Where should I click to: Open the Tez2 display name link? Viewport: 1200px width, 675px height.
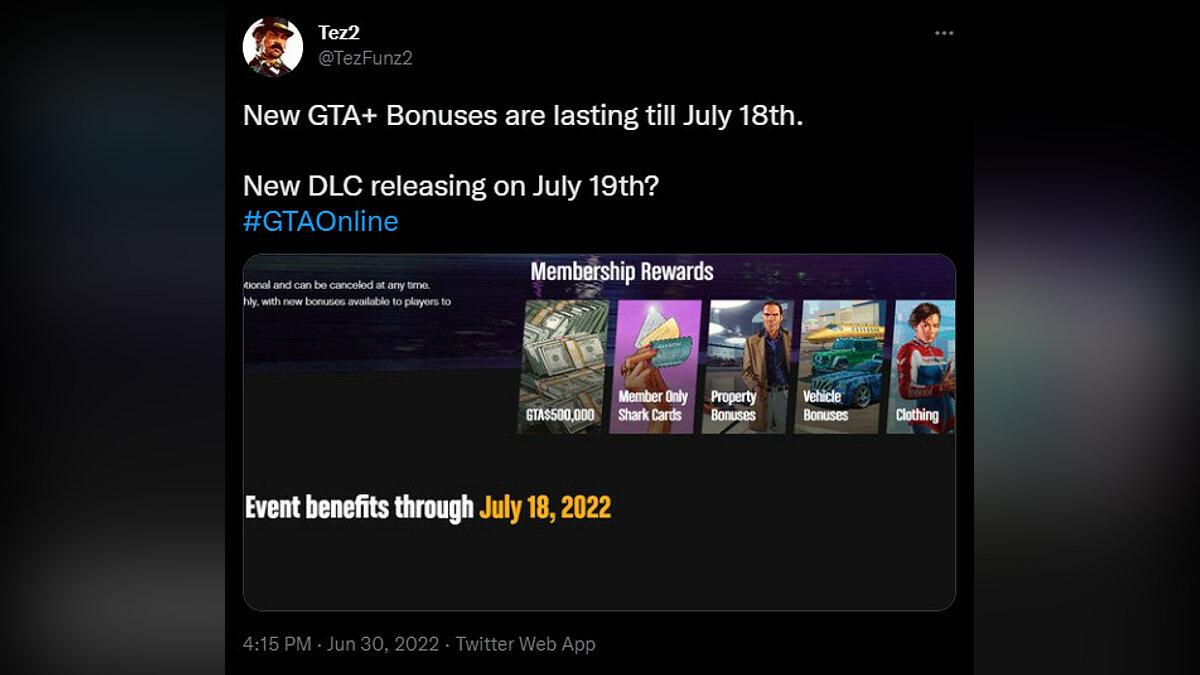339,33
